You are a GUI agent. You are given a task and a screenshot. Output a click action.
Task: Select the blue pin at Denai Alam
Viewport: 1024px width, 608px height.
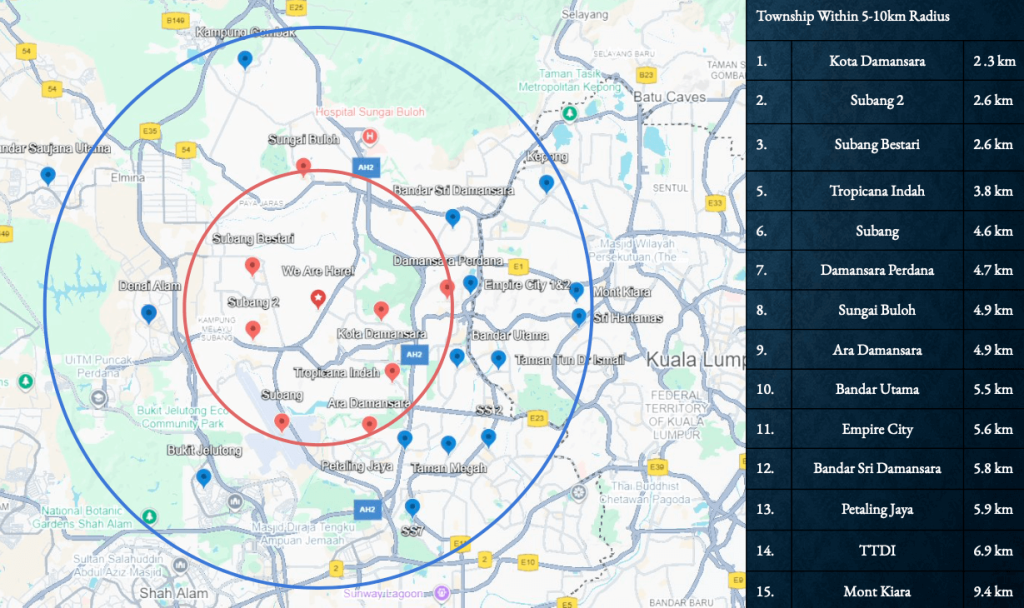click(x=148, y=313)
